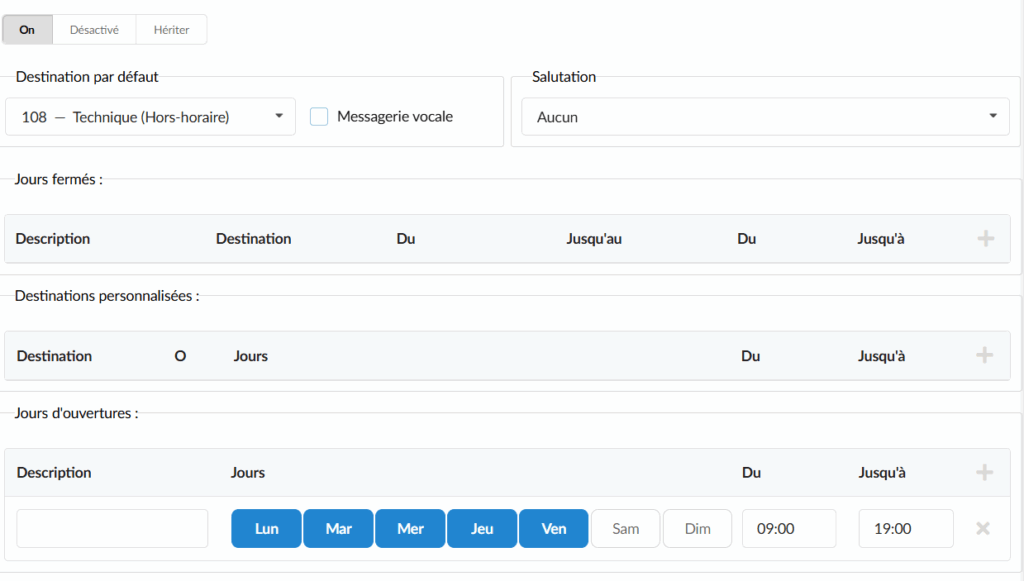Click the O column header
Viewport: 1024px width, 581px height.
[x=180, y=356]
